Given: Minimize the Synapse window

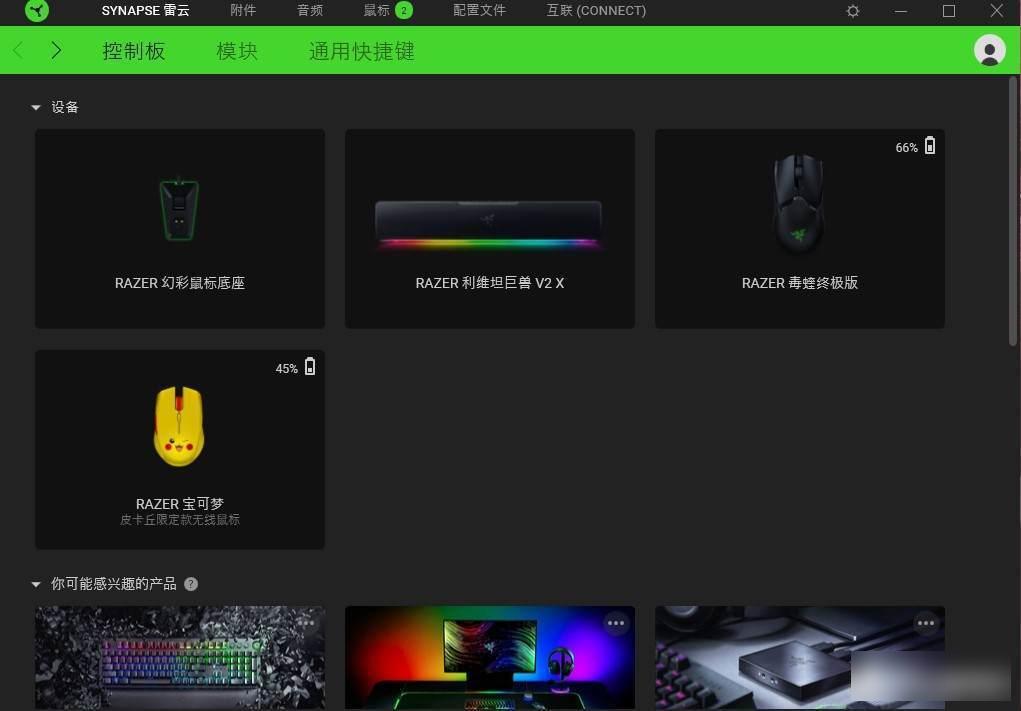Looking at the screenshot, I should [901, 11].
